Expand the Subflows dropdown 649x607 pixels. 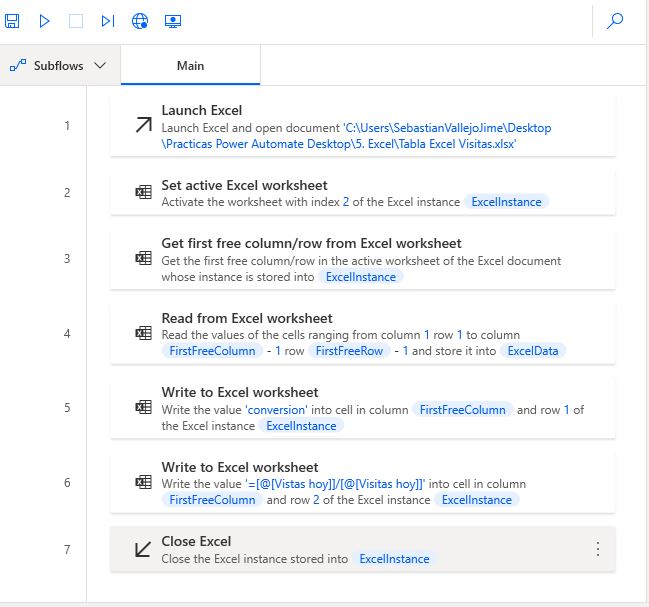(x=58, y=65)
